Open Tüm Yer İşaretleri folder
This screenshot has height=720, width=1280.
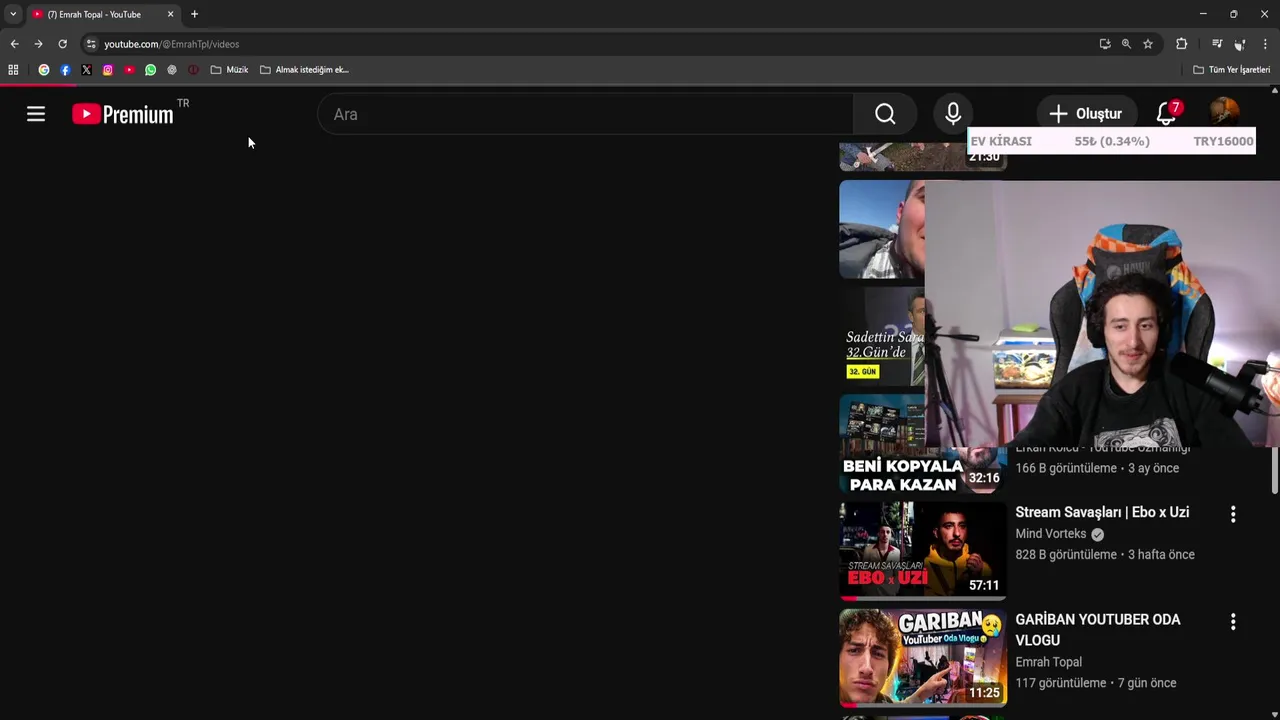[x=1232, y=70]
